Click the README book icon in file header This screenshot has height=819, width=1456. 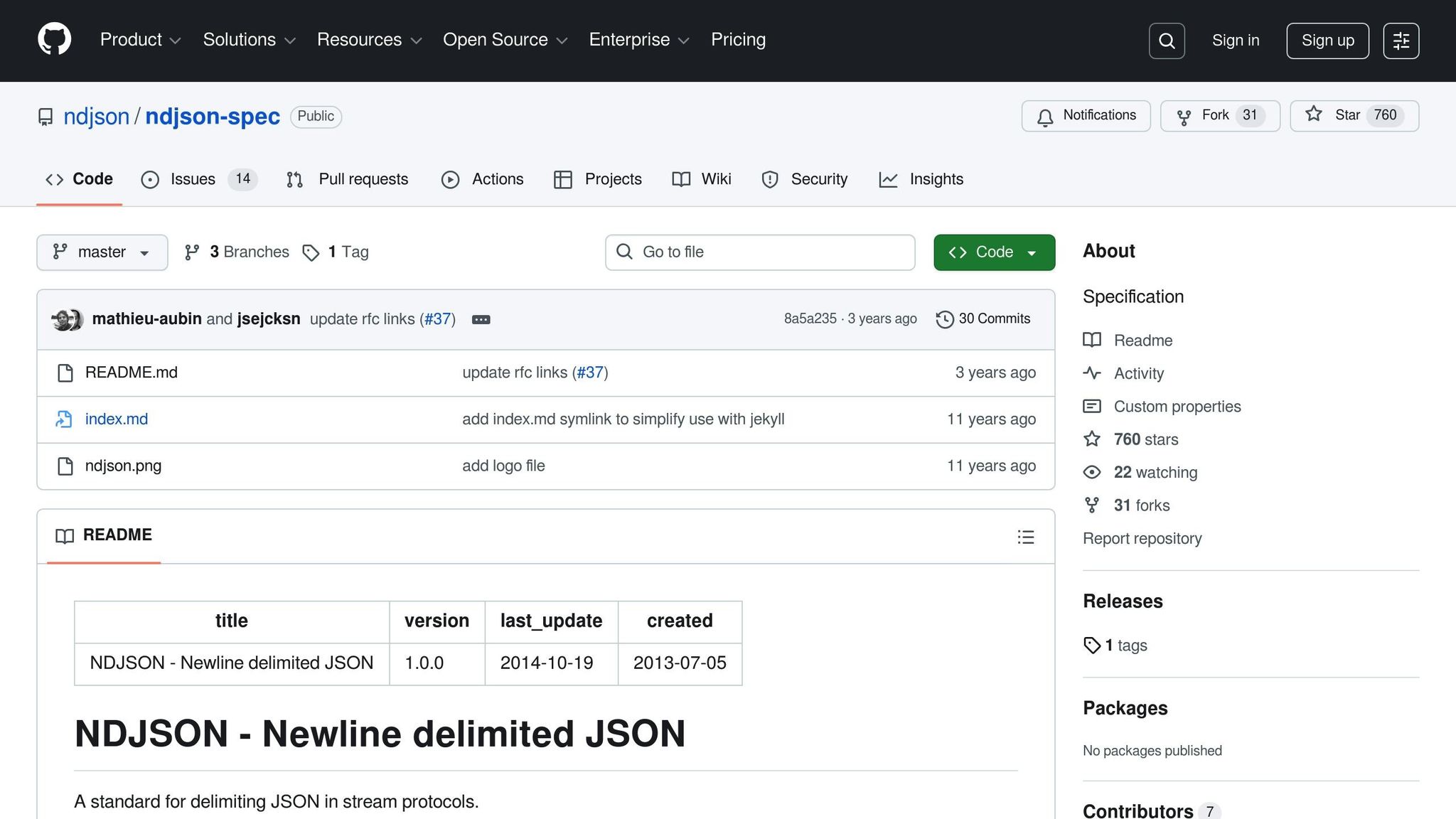(65, 536)
